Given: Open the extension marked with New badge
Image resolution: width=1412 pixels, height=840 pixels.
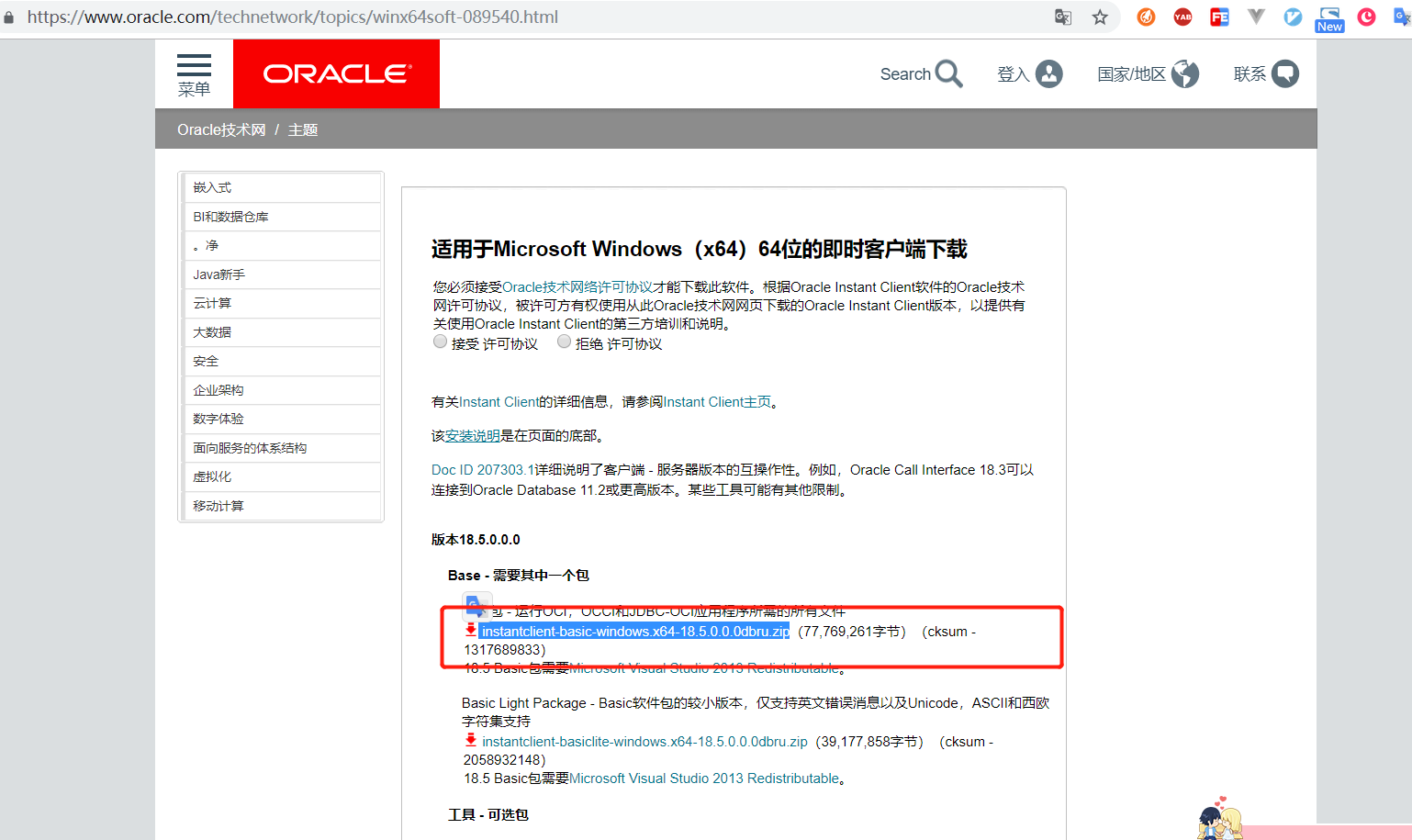Looking at the screenshot, I should 1329,14.
